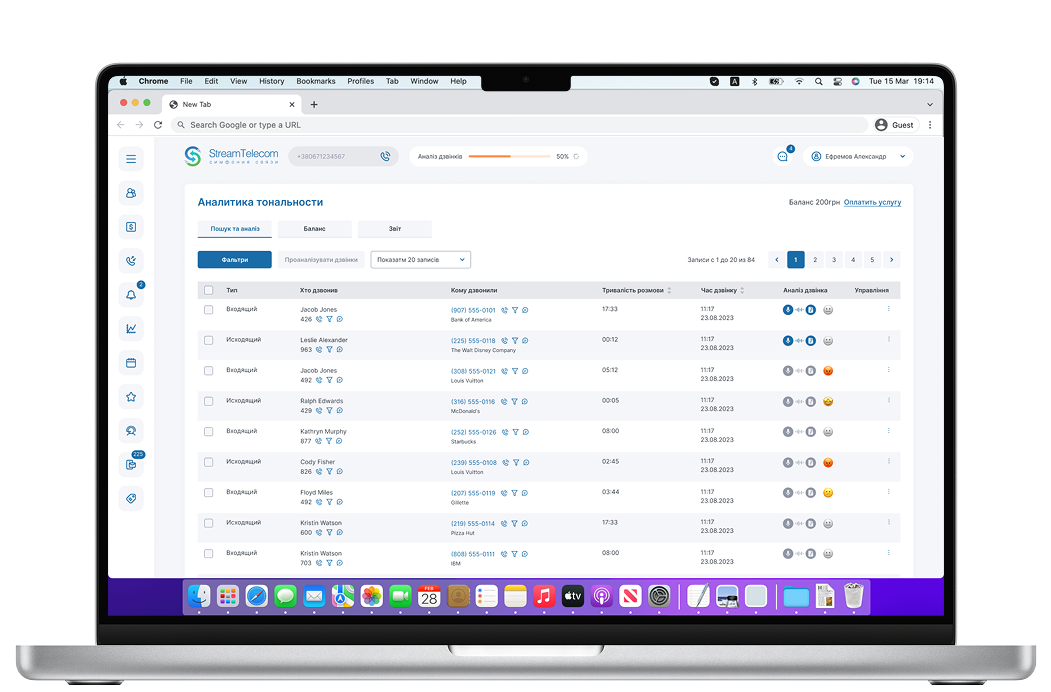Open the three-dot menu for Kathryn Murphy's row
Viewport: 1051px width, 692px height.
[x=888, y=431]
